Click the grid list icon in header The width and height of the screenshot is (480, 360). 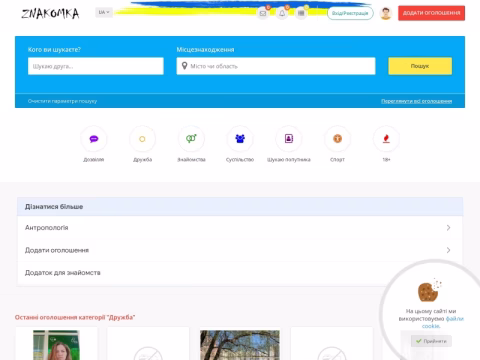(x=301, y=13)
